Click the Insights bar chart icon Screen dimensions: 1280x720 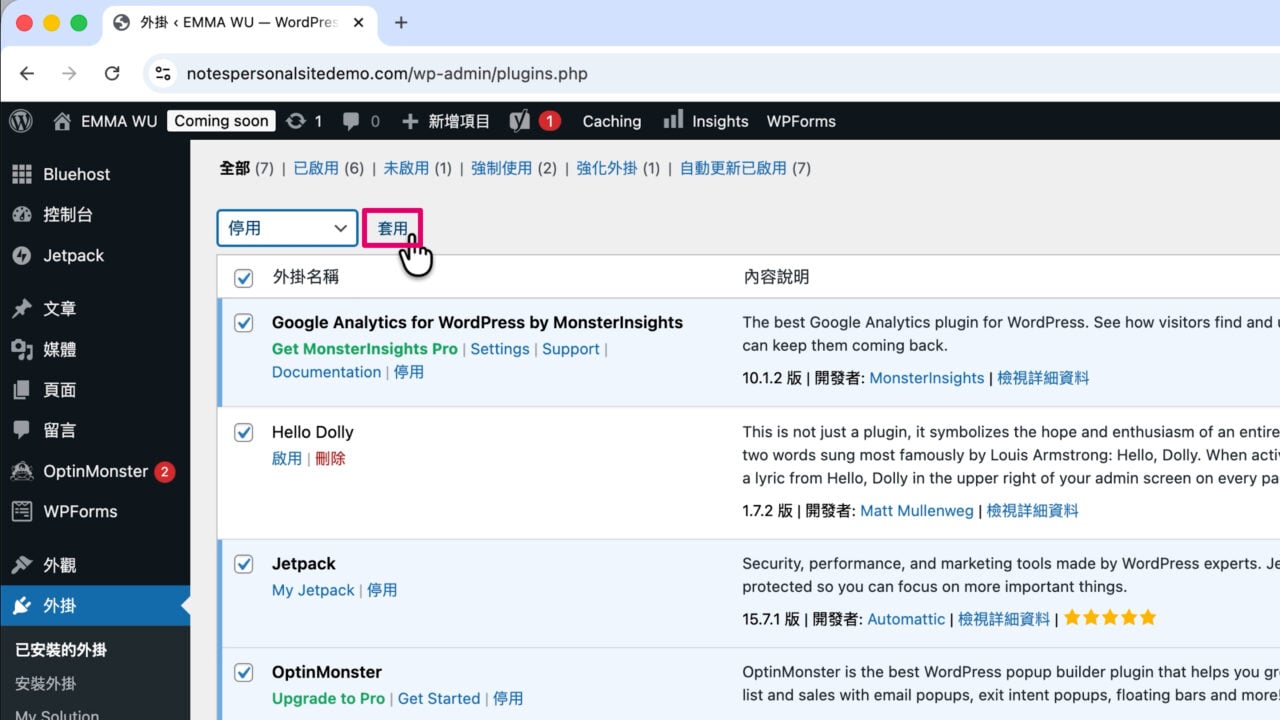(x=673, y=120)
